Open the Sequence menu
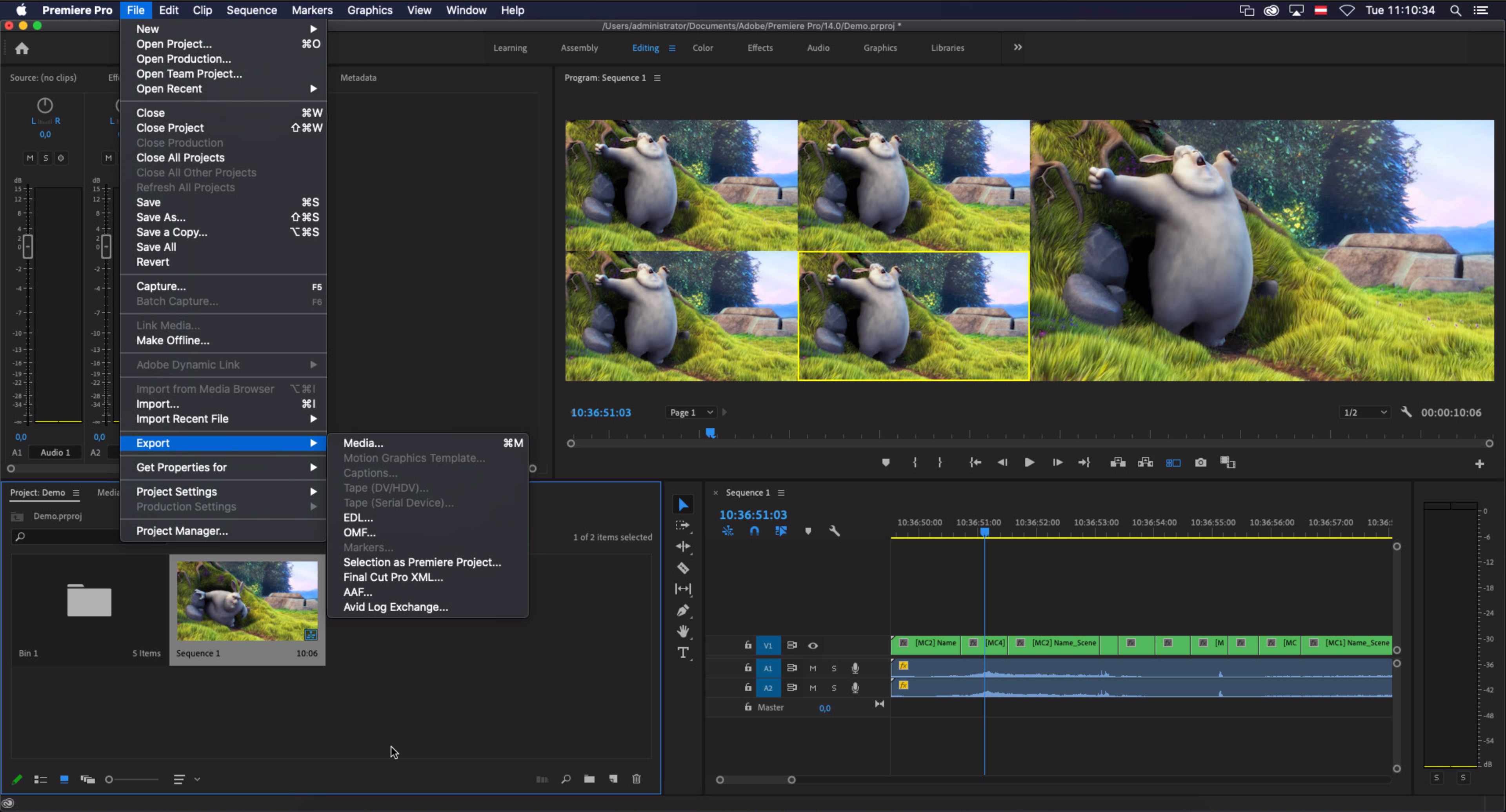Screen dimensions: 1506x812 [x=251, y=10]
